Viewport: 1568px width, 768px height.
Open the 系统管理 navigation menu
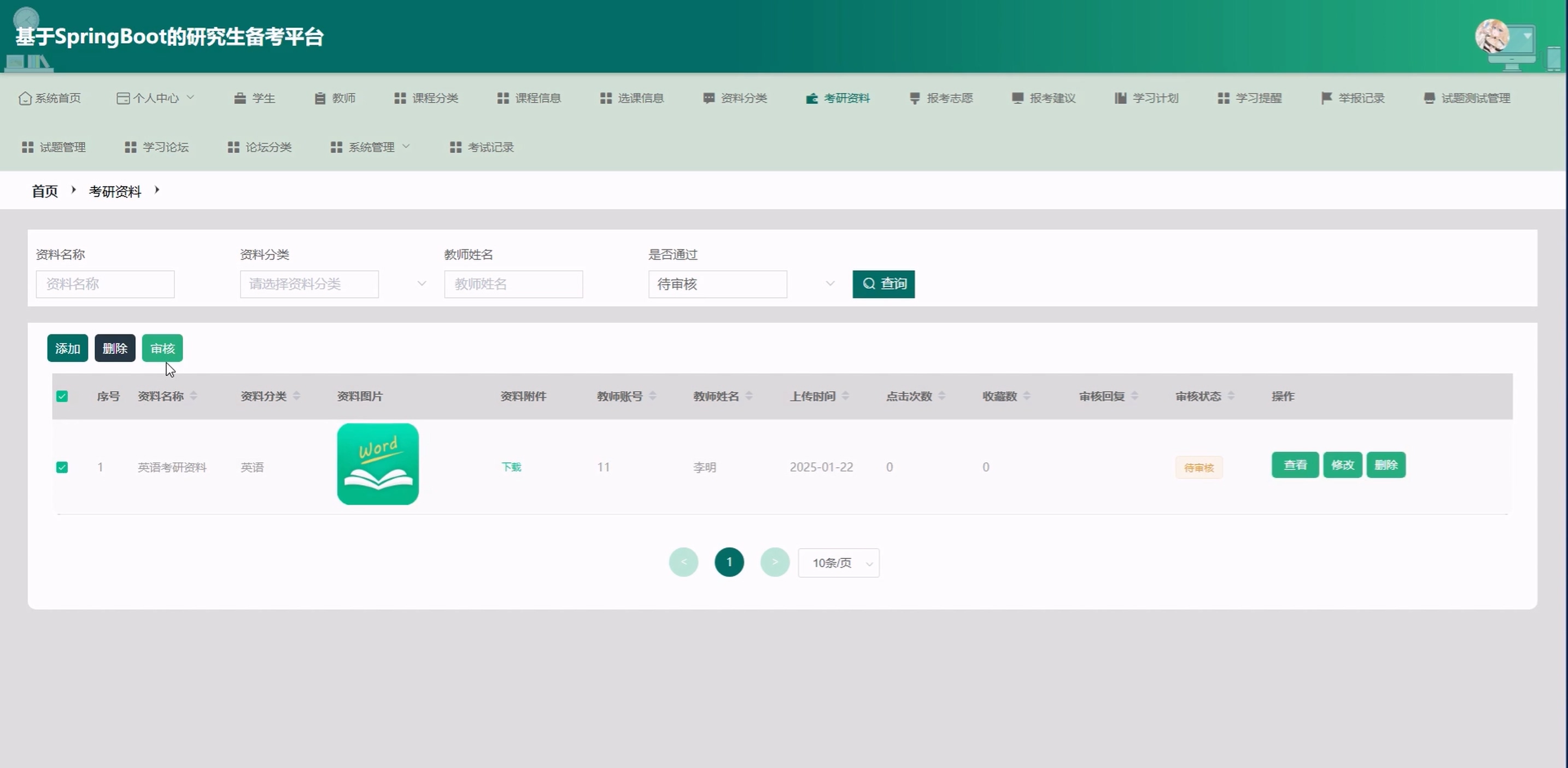tap(371, 147)
